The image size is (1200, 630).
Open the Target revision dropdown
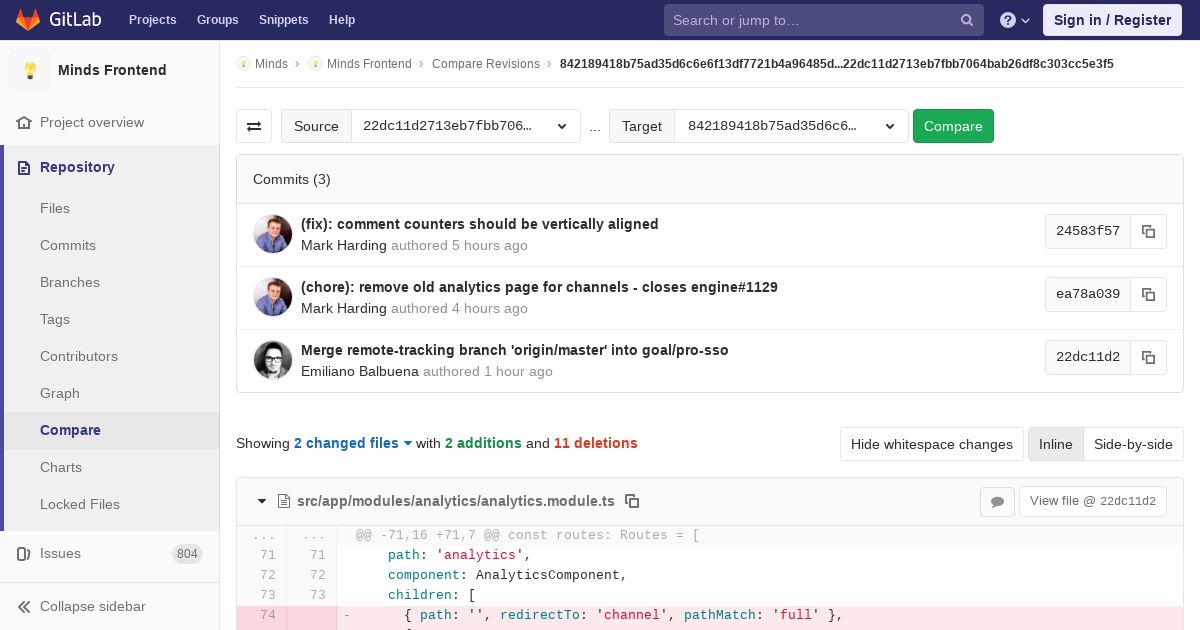click(x=791, y=126)
